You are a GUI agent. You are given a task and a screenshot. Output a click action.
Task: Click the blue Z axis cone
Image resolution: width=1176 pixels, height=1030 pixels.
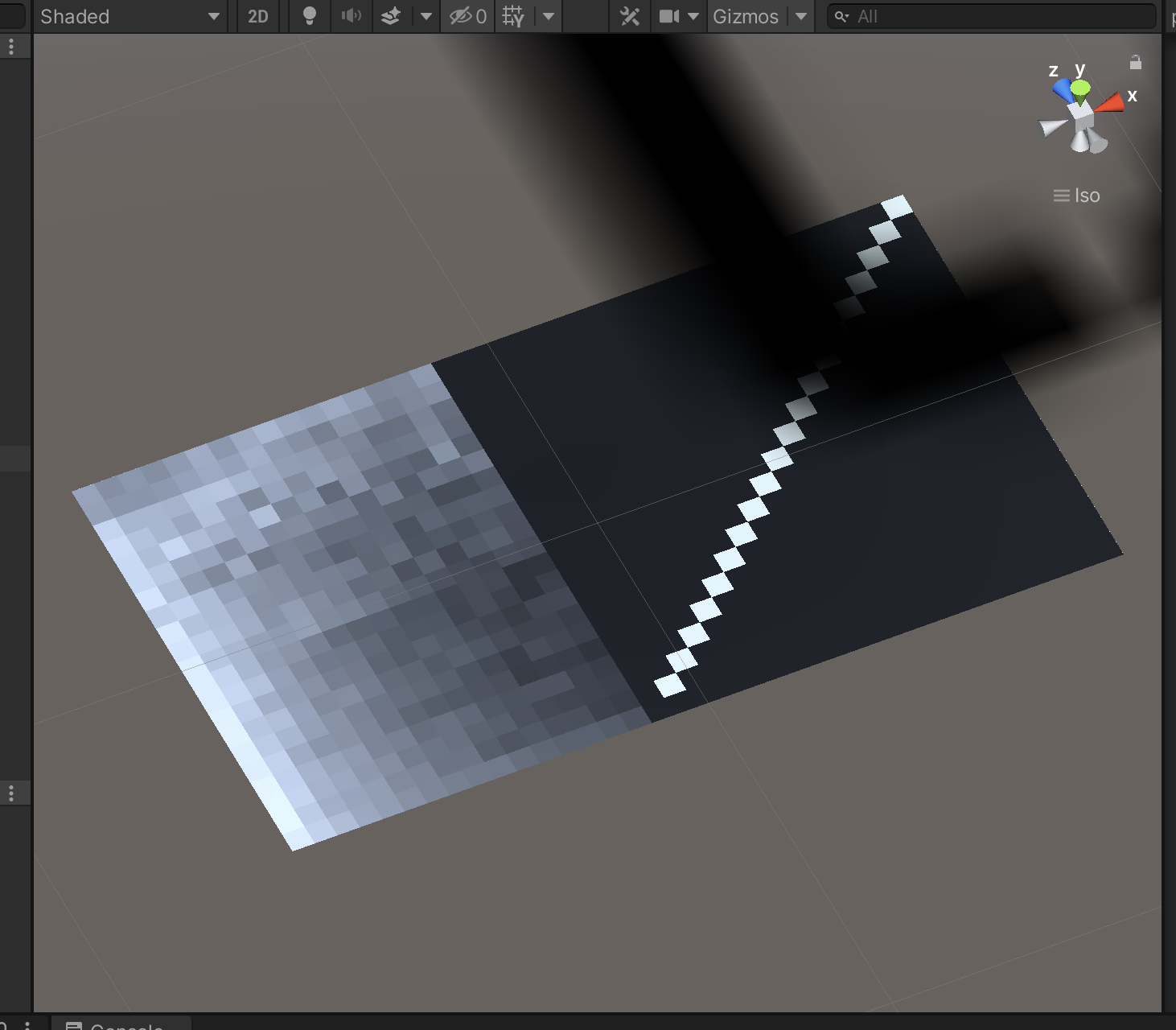click(x=1063, y=89)
